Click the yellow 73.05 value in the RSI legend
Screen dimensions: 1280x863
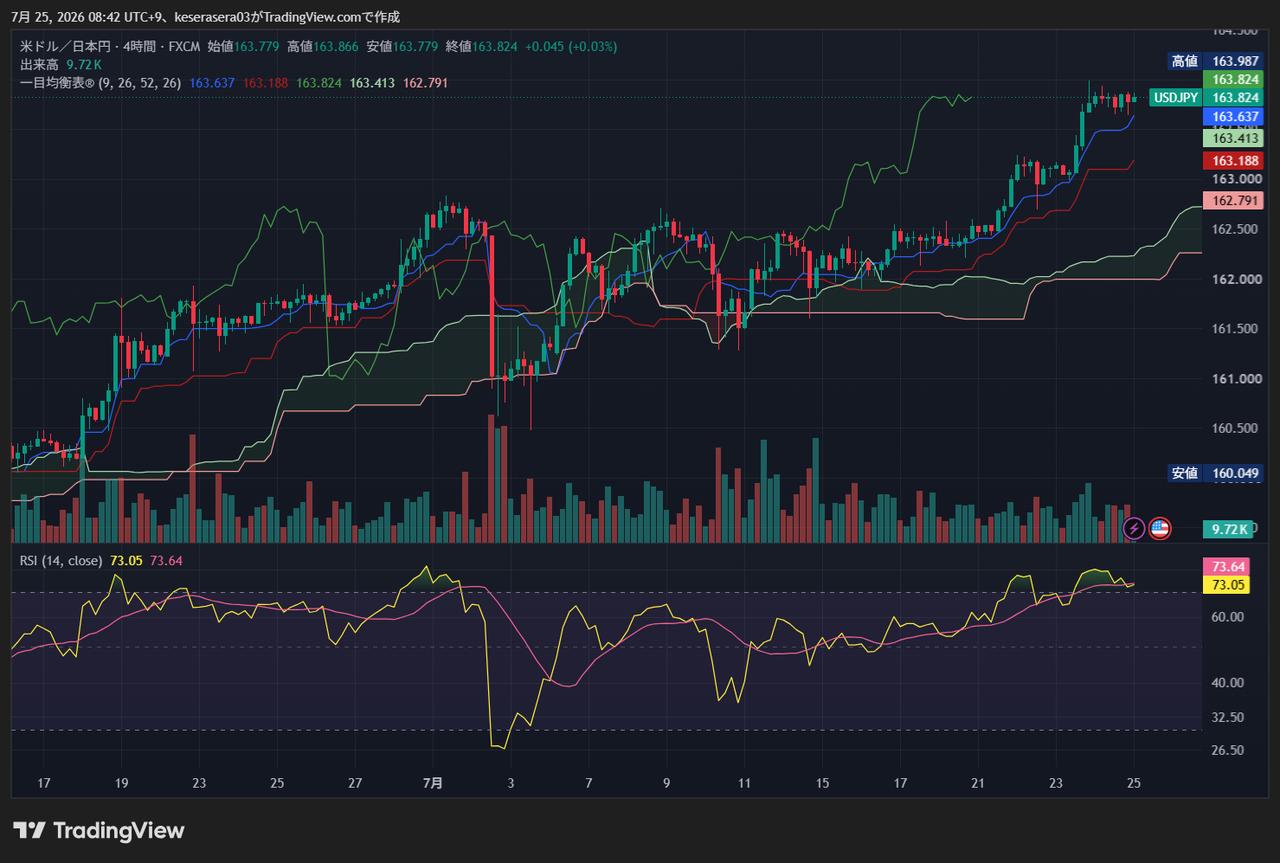126,560
